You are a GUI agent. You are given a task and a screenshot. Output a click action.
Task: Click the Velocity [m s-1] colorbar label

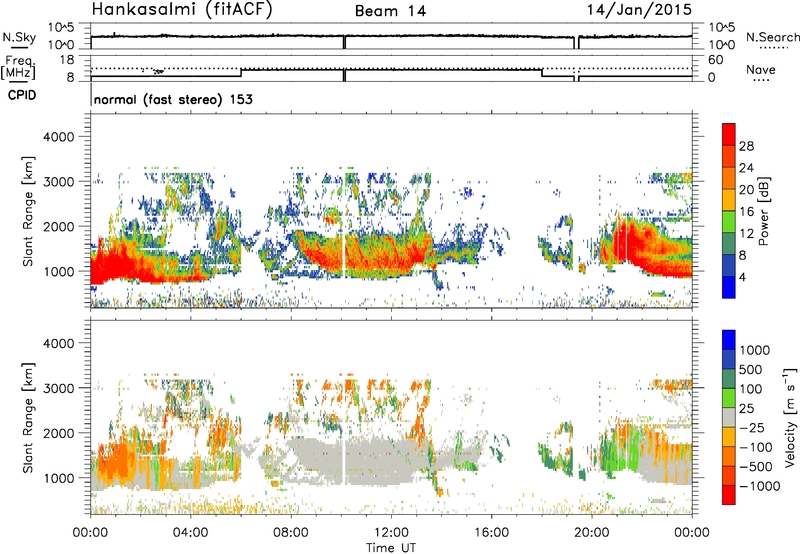[x=789, y=417]
